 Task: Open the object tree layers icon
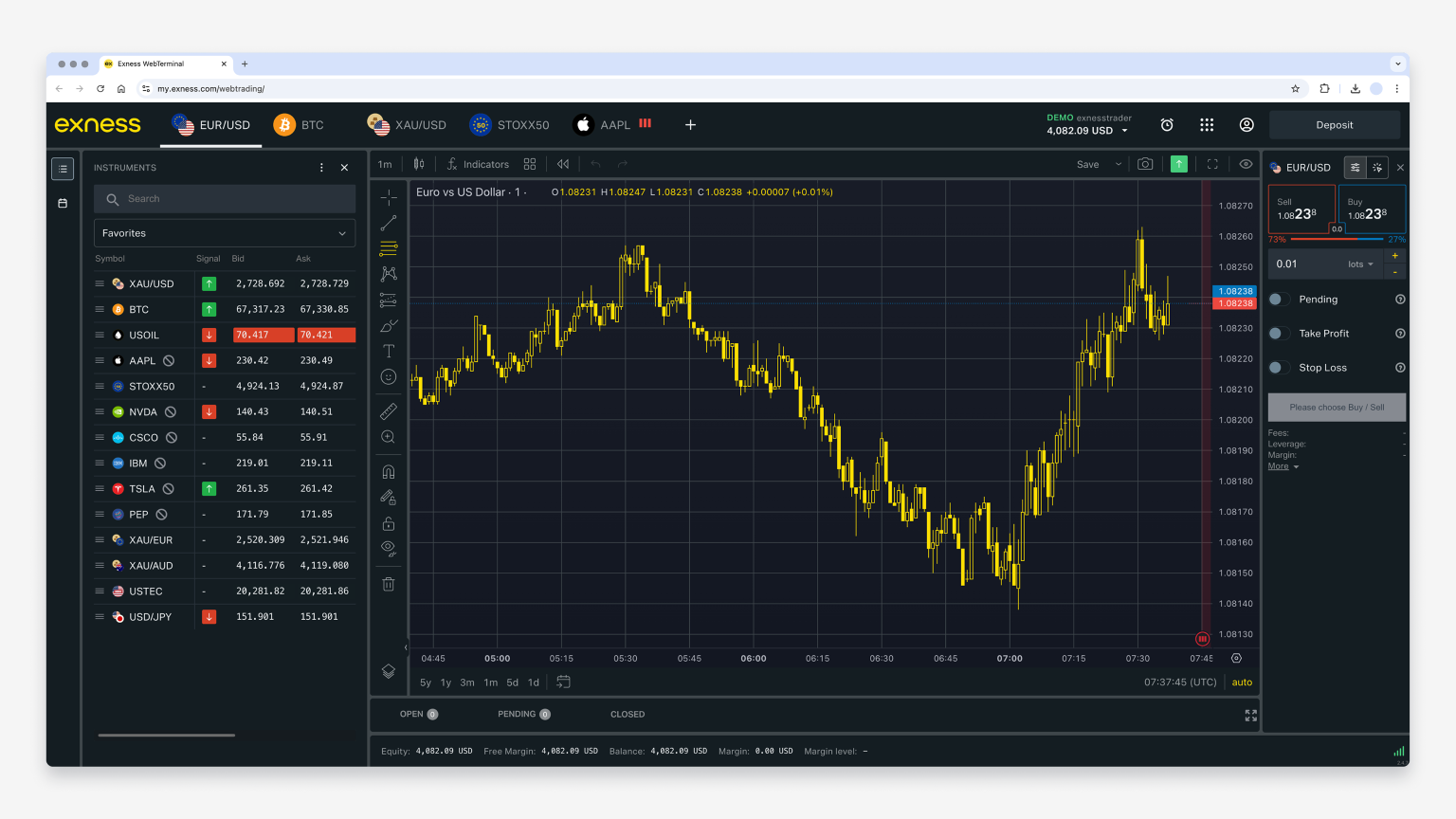(389, 671)
